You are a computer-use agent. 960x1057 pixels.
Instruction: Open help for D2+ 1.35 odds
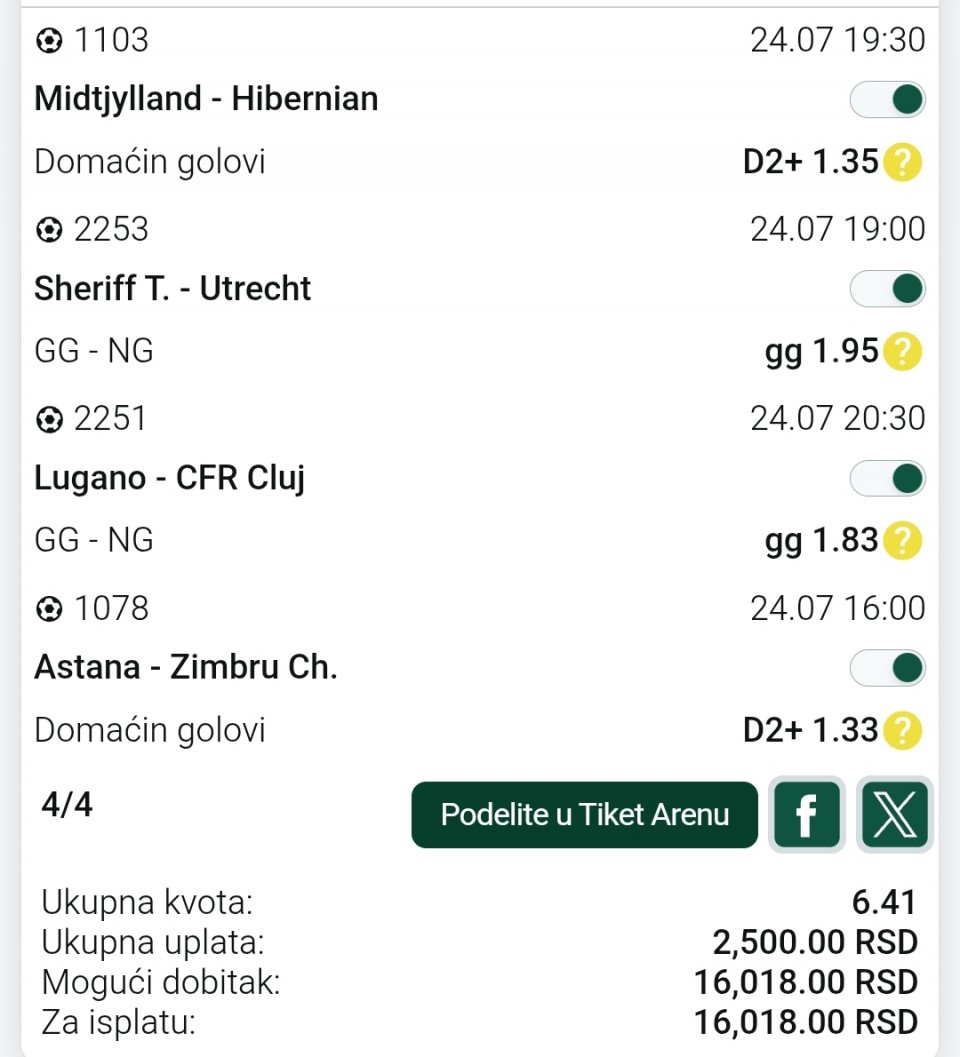click(903, 162)
